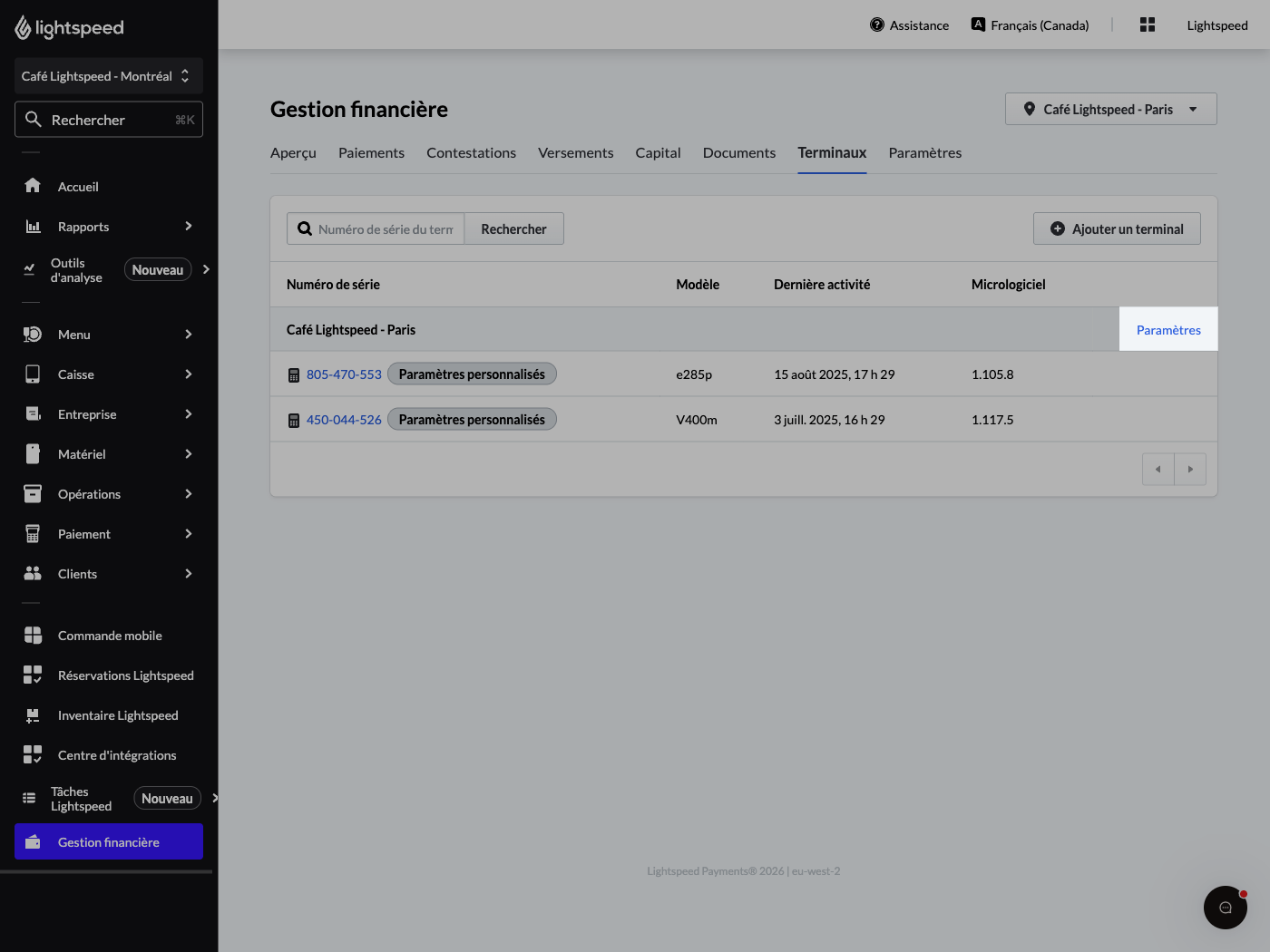The width and height of the screenshot is (1270, 952).
Task: Switch to the Versements tab
Action: (575, 153)
